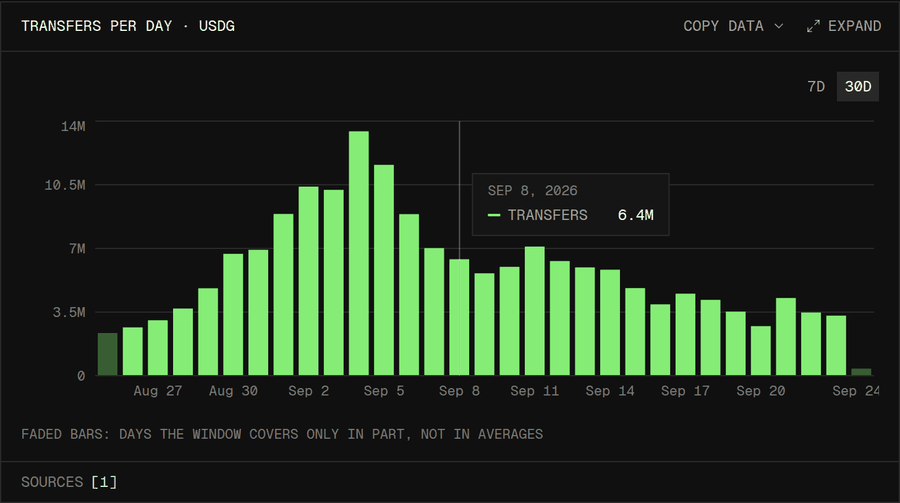900x503 pixels.
Task: Click the faded last bar for Sep 24
Action: click(861, 372)
